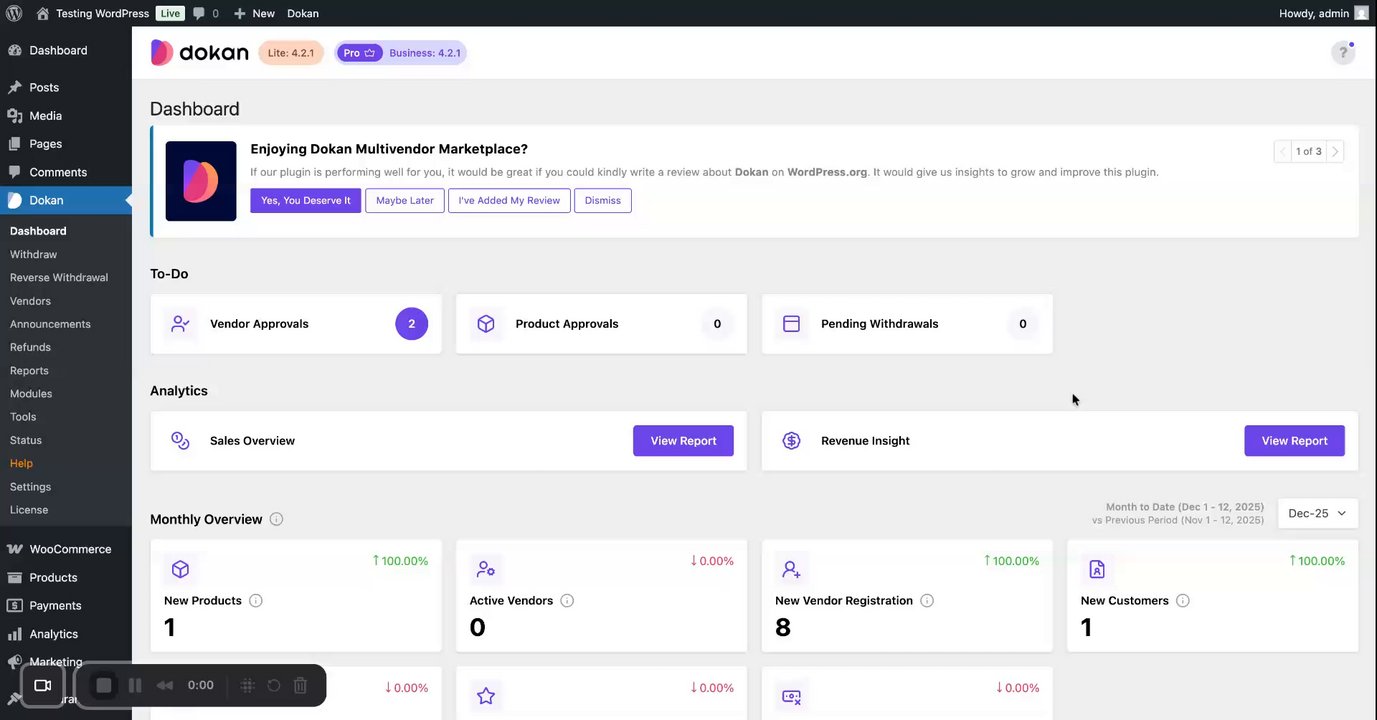Go to the previous notice arrow

[x=1283, y=152]
